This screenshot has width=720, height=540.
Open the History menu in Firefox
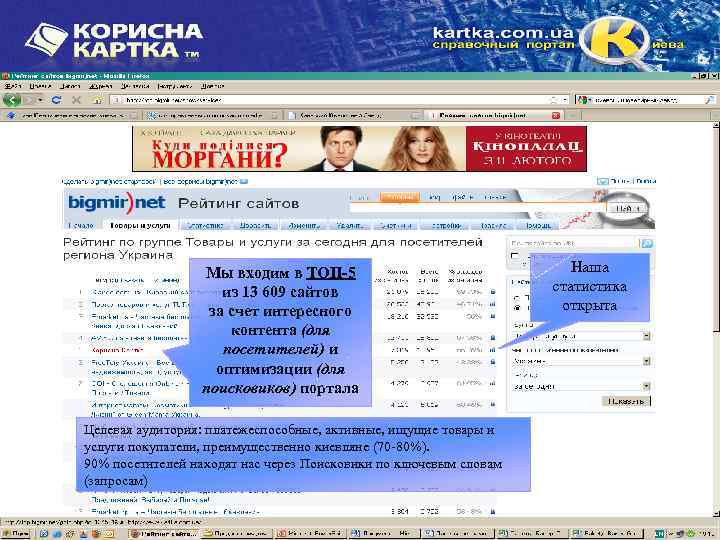[101, 86]
